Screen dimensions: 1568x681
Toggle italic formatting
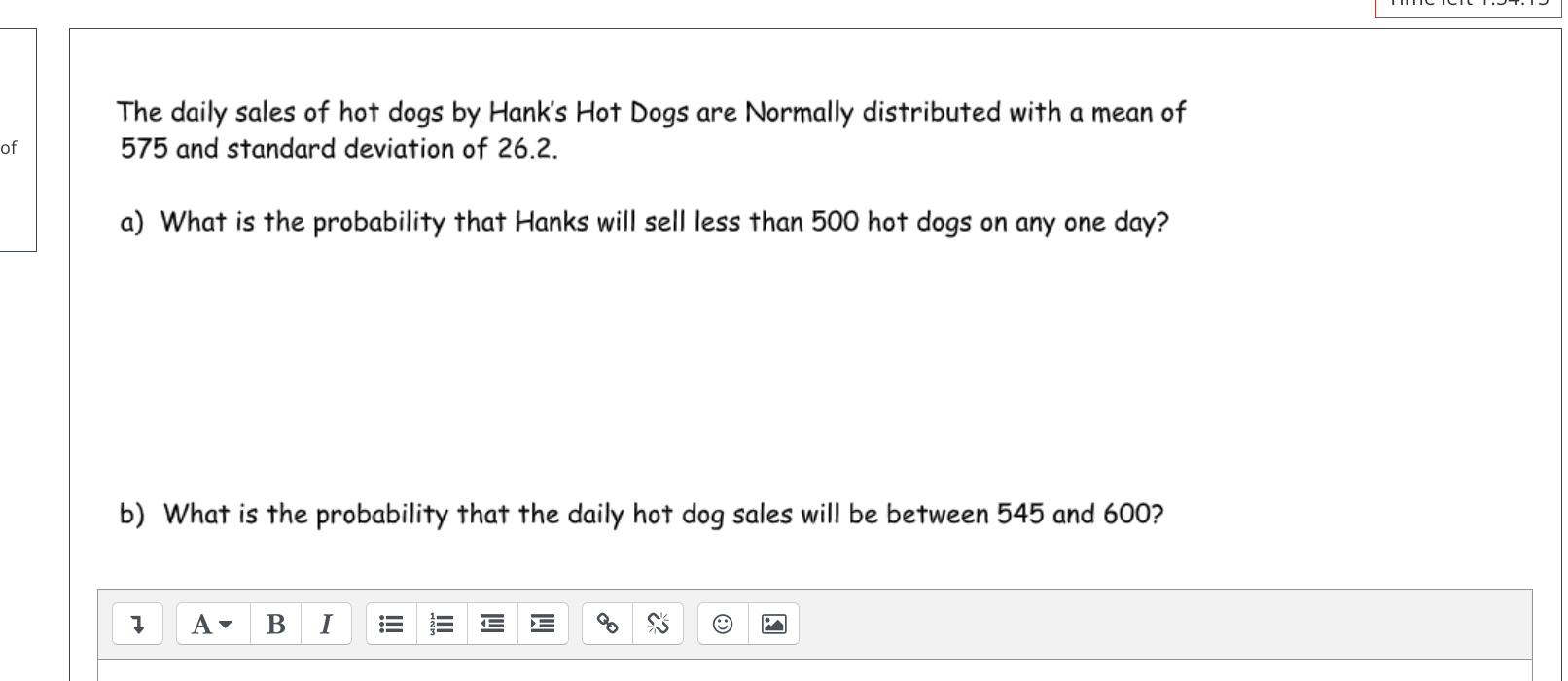pos(326,624)
